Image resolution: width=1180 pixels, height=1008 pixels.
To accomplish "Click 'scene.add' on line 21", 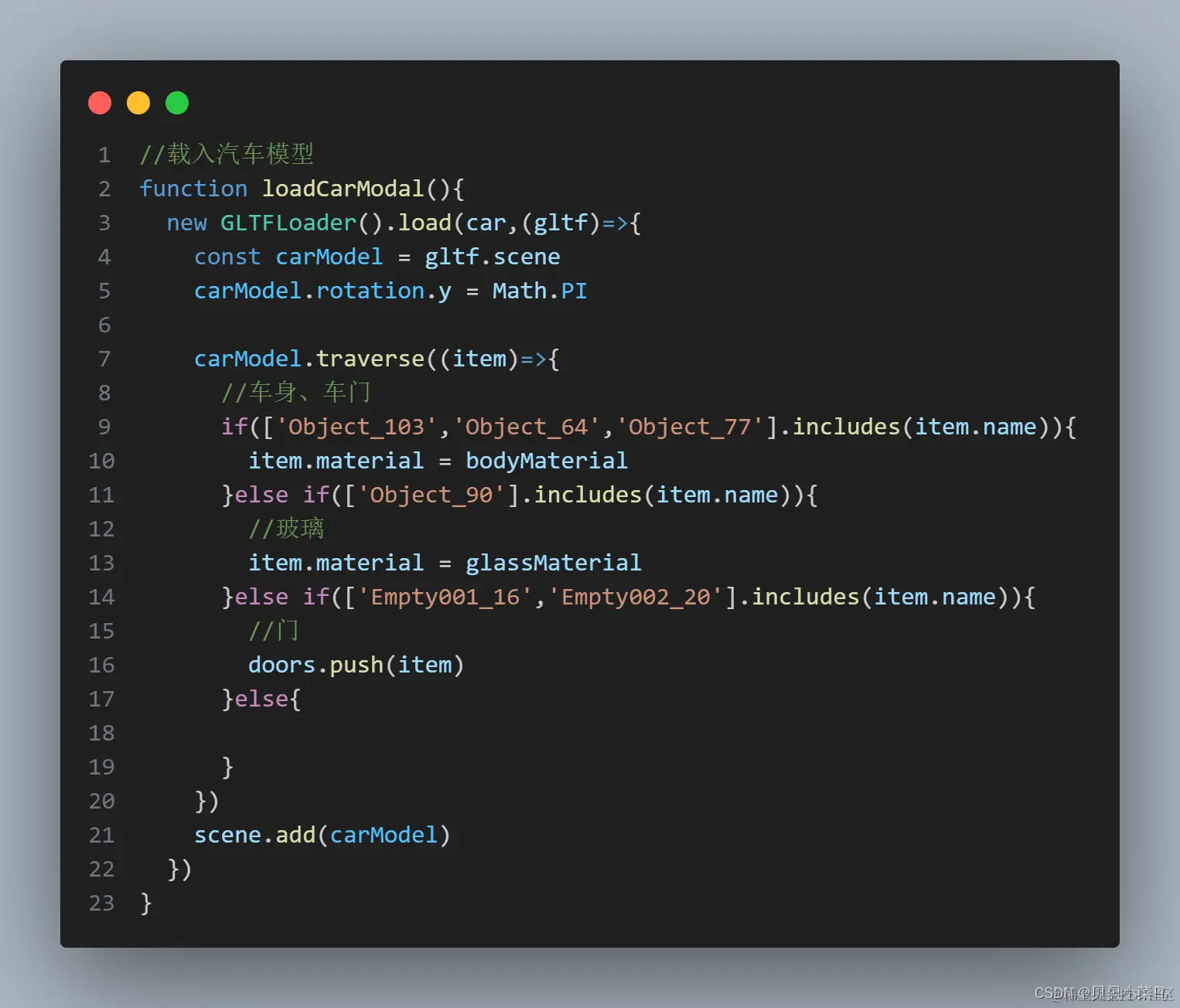I will [x=255, y=835].
